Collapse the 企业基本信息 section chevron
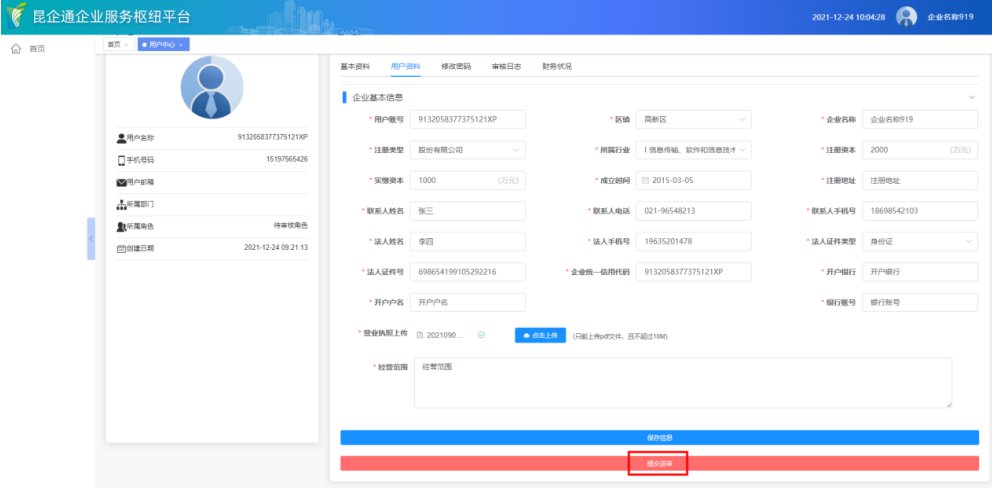This screenshot has height=488, width=992. point(972,97)
